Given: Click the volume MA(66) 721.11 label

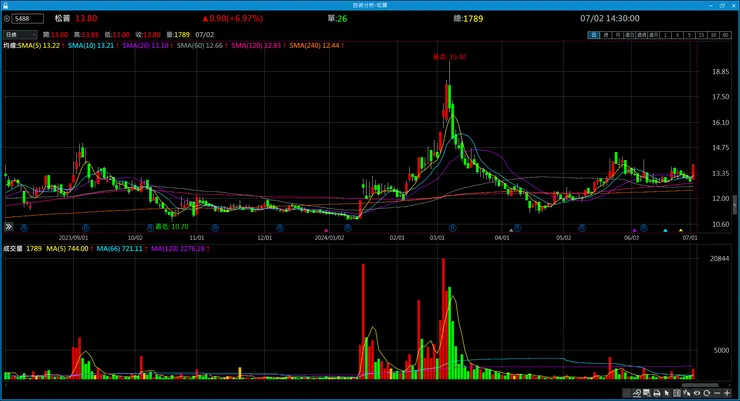Looking at the screenshot, I should (120, 249).
